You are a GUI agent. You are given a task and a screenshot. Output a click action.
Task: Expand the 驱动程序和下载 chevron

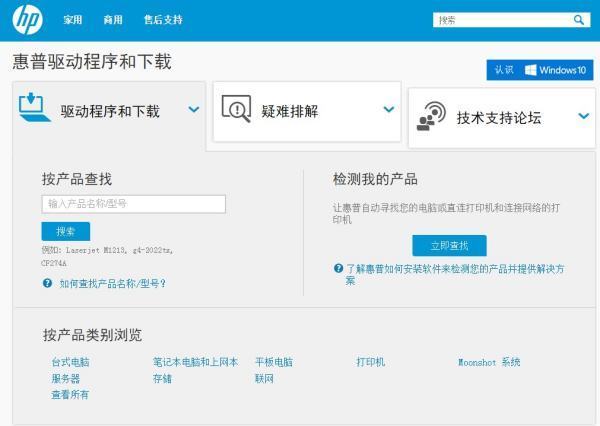click(194, 109)
